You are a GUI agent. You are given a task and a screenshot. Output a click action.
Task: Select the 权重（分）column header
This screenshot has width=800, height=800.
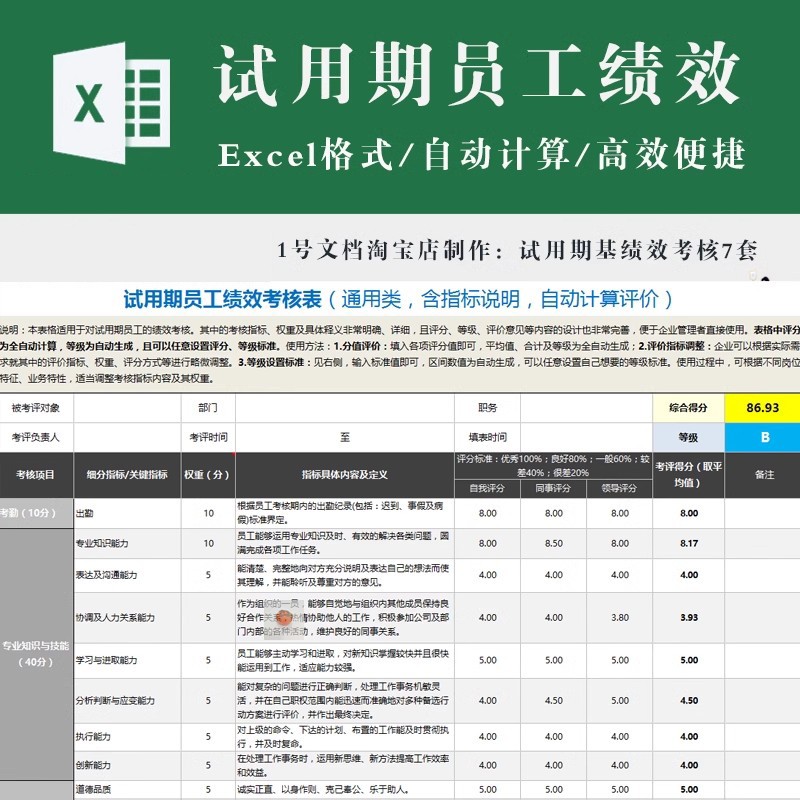tap(208, 475)
